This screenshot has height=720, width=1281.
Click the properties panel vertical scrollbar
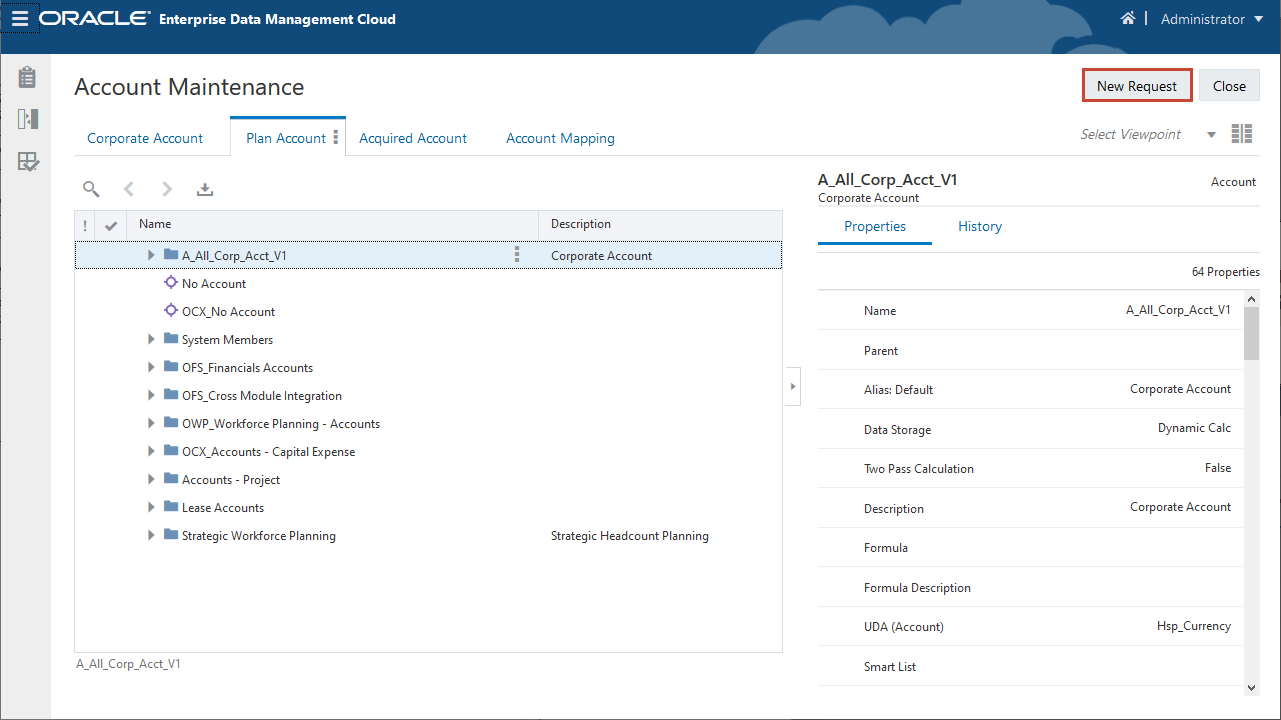pos(1251,334)
